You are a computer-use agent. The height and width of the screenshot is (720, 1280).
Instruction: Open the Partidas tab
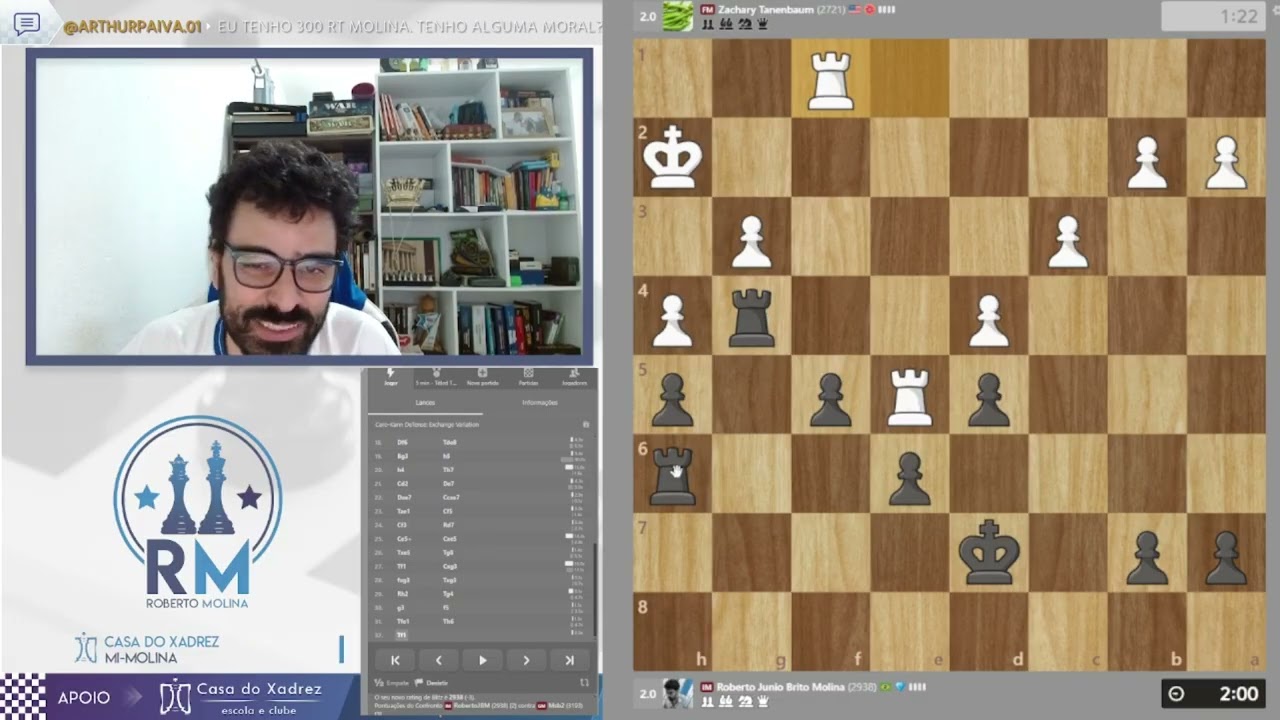point(528,377)
